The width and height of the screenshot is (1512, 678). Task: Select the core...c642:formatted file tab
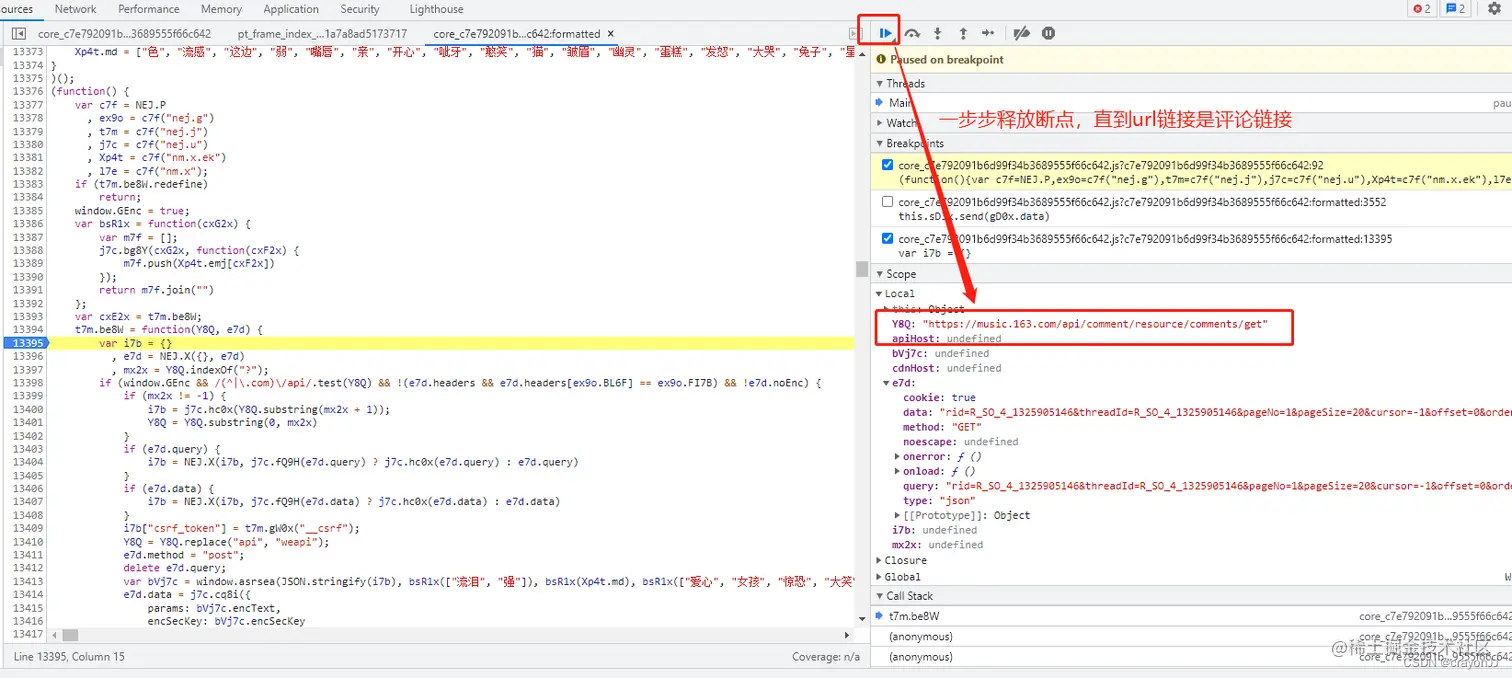517,33
